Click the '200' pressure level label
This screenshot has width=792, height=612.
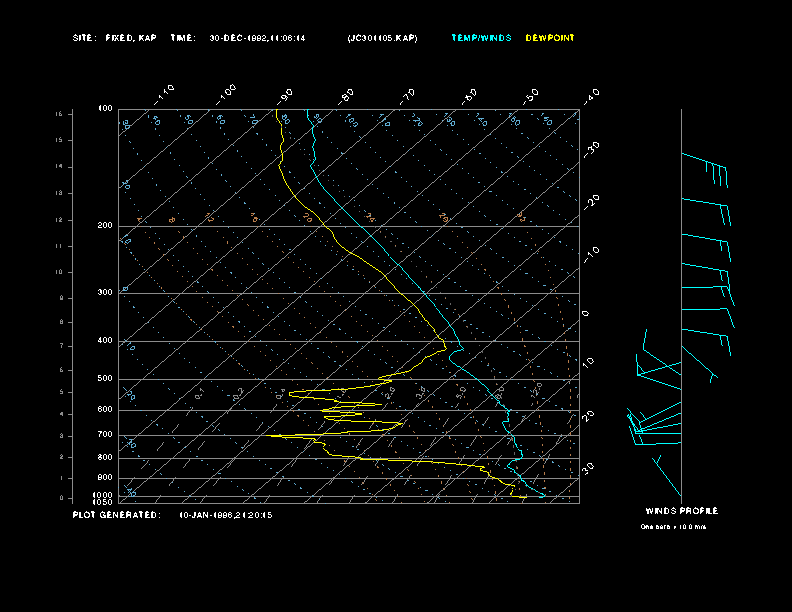[x=105, y=226]
